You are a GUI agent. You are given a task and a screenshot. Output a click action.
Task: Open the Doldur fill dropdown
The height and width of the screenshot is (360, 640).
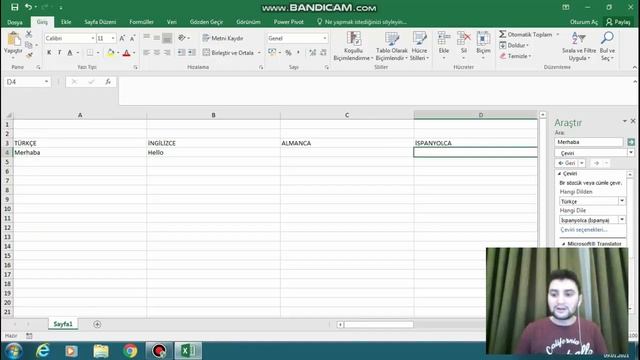pyautogui.click(x=514, y=45)
